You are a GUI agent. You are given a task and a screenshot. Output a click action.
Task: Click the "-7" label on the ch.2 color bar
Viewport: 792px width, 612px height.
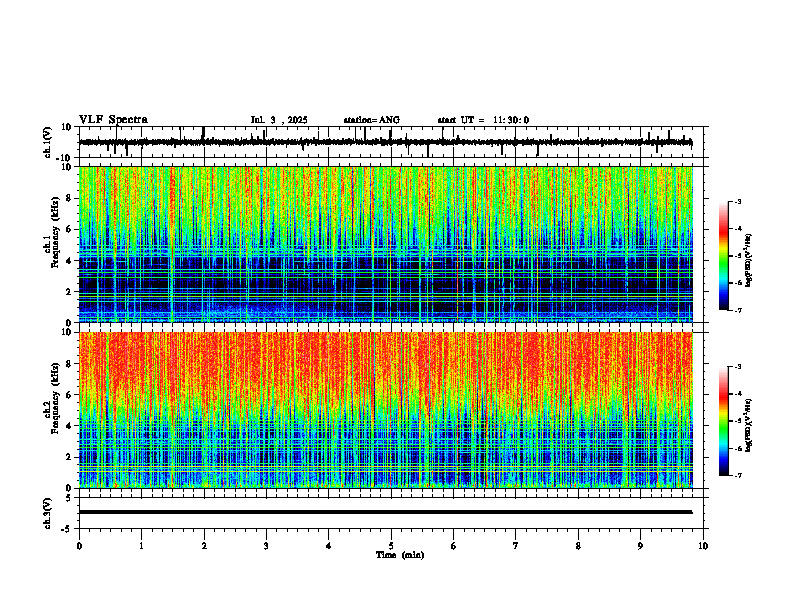point(738,475)
